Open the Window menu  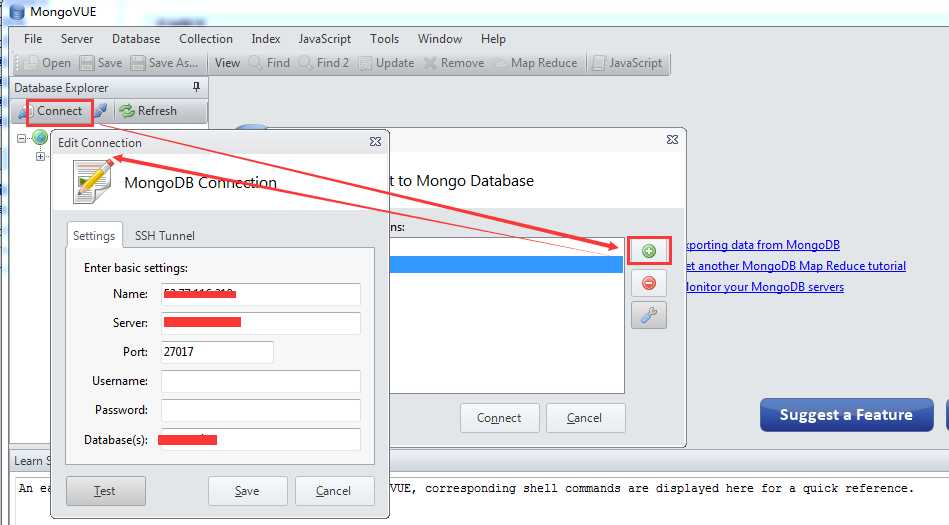coord(440,39)
